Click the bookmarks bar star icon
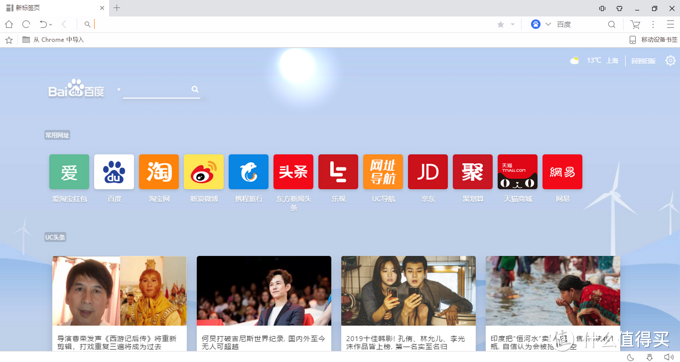Viewport: 680px width, 362px height. [x=9, y=40]
